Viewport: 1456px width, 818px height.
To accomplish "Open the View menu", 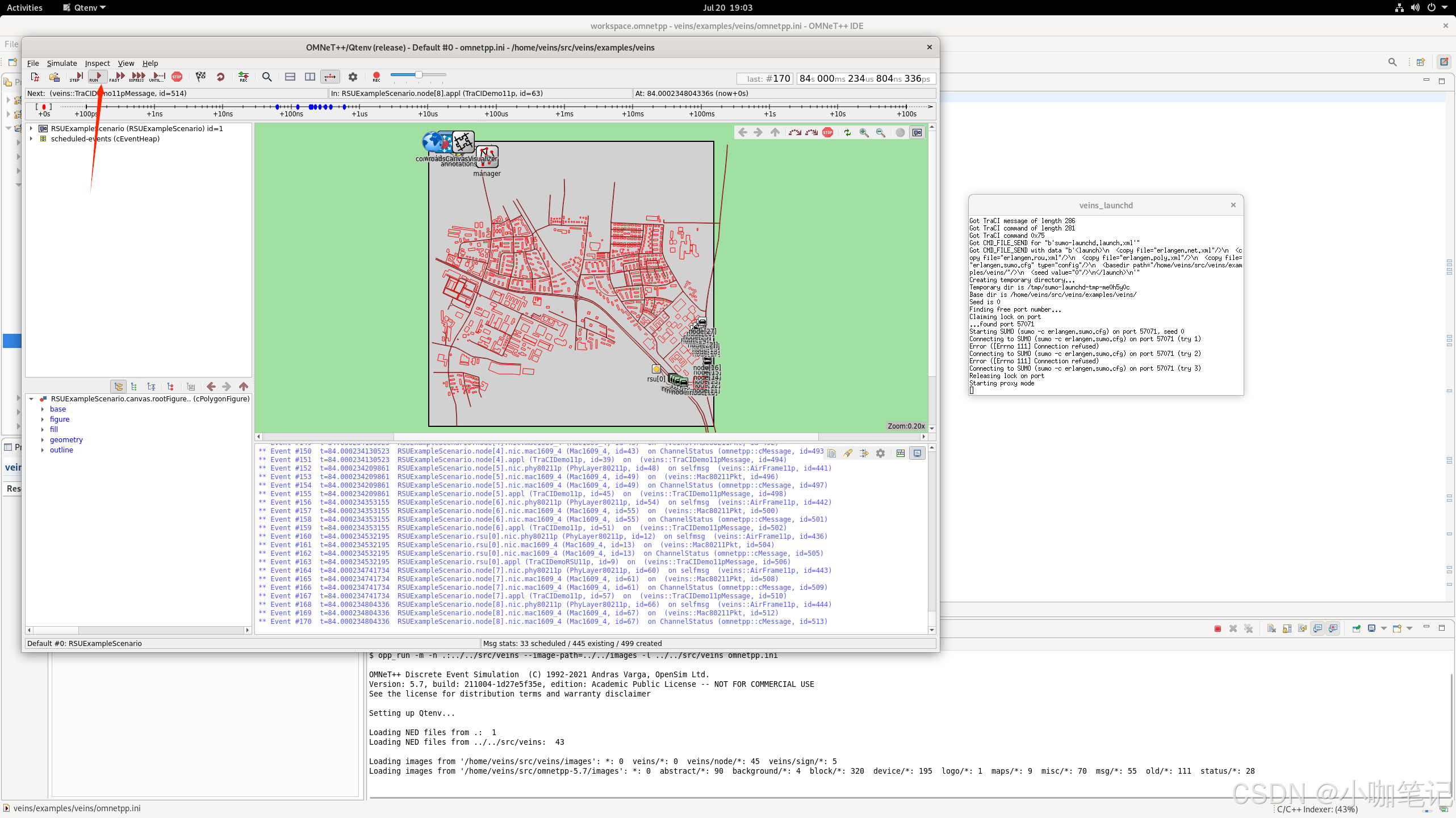I will pyautogui.click(x=126, y=63).
